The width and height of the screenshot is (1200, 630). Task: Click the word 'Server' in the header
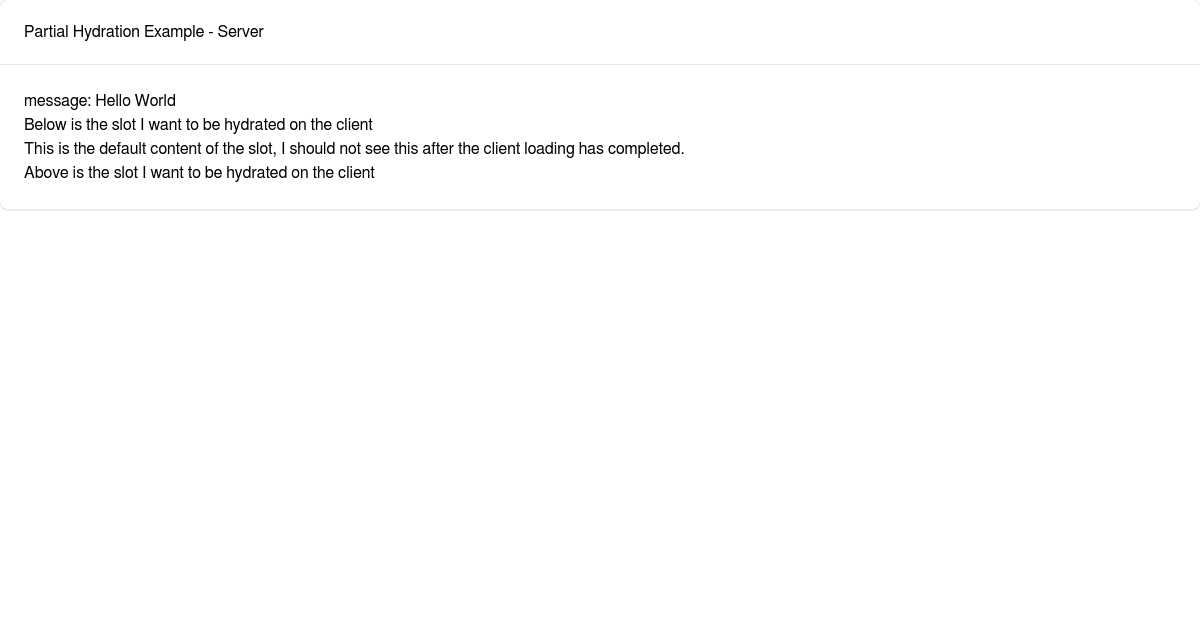[241, 32]
